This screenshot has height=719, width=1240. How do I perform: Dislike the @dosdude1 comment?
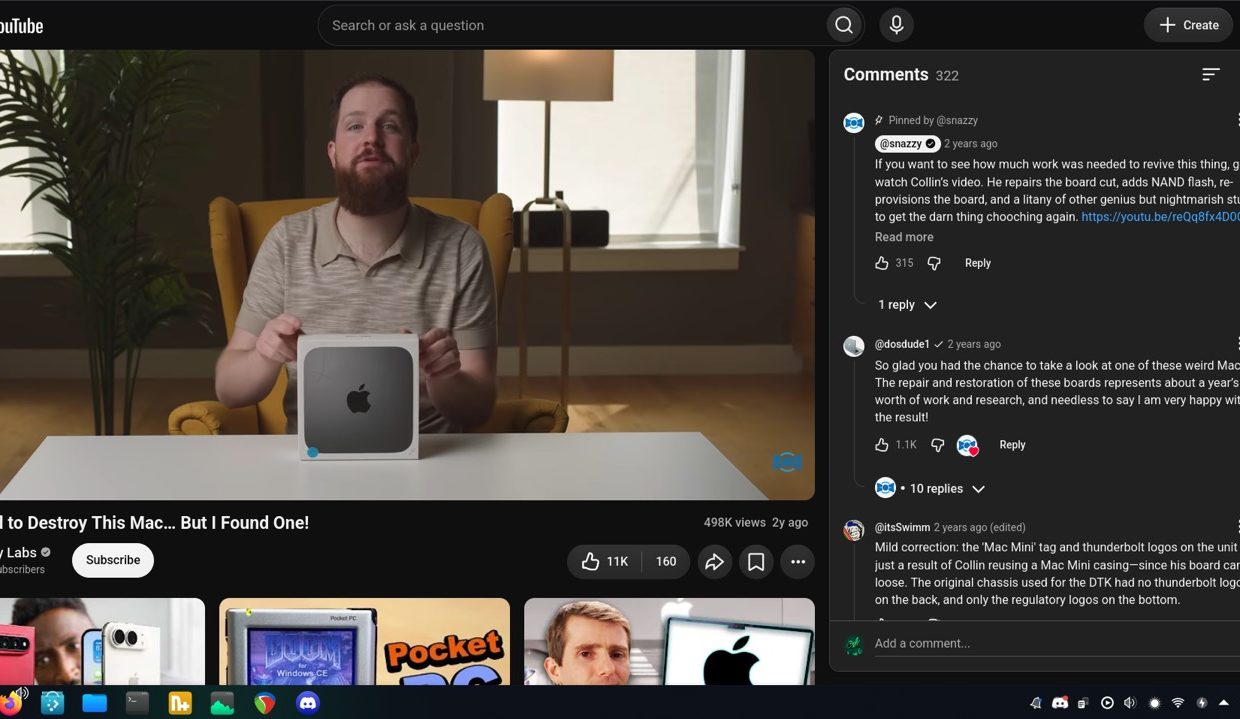tap(938, 445)
